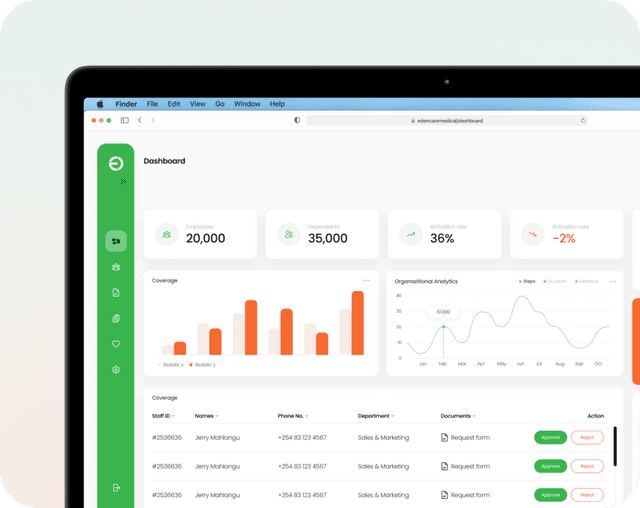Viewport: 640px width, 508px height.
Task: Open settings gear icon in the sidebar
Action: pyautogui.click(x=116, y=370)
